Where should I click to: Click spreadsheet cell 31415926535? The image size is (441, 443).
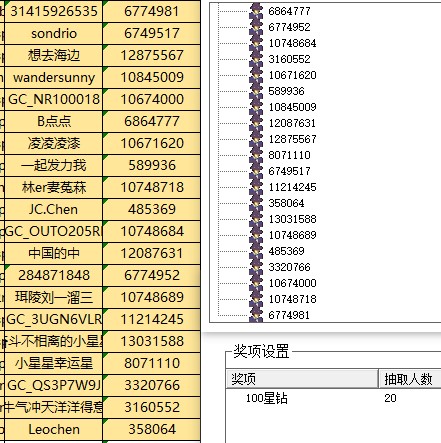(x=54, y=11)
